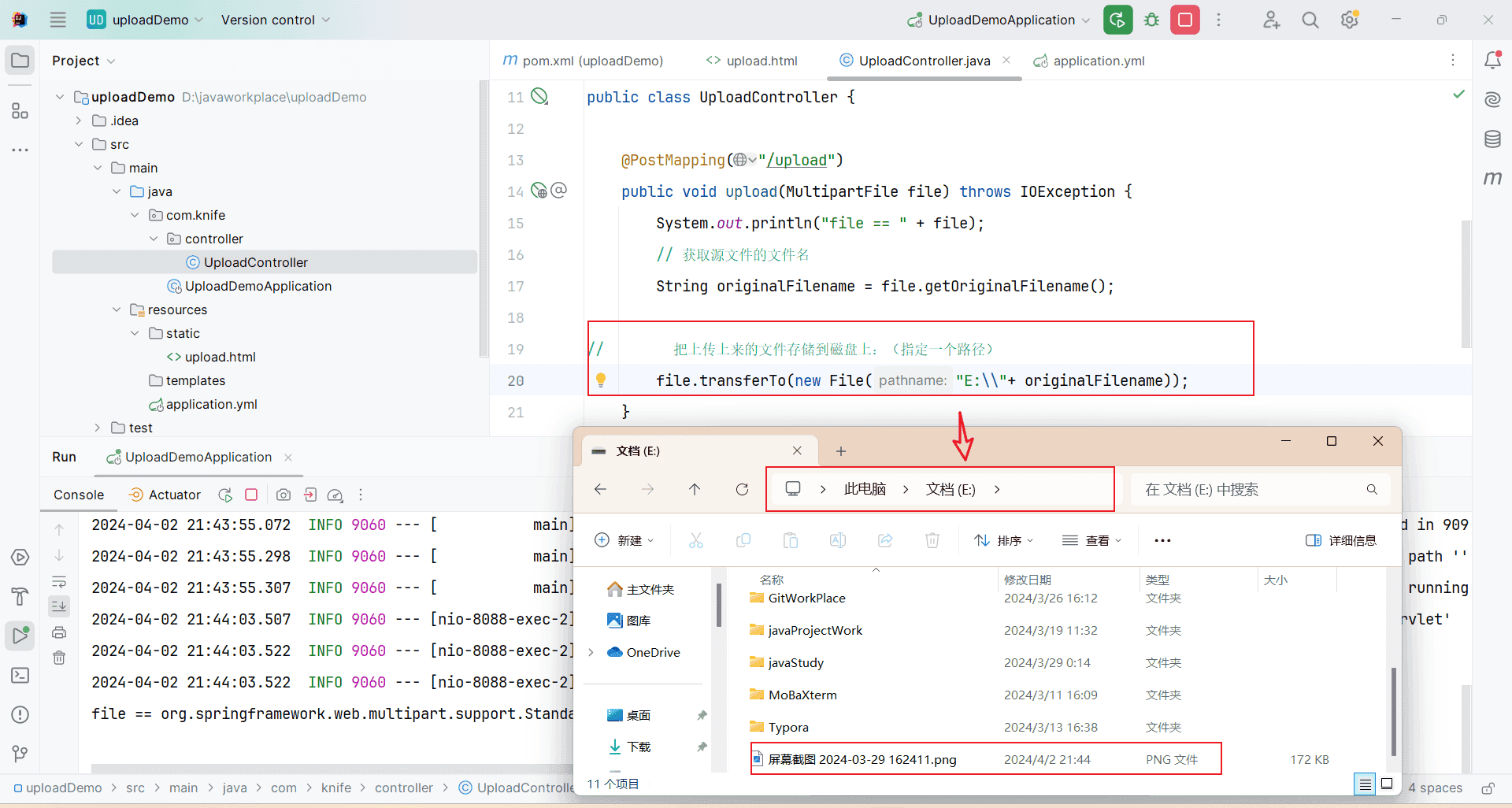
Task: Open the UploadDemoApplication run configuration dropdown
Action: coord(999,20)
